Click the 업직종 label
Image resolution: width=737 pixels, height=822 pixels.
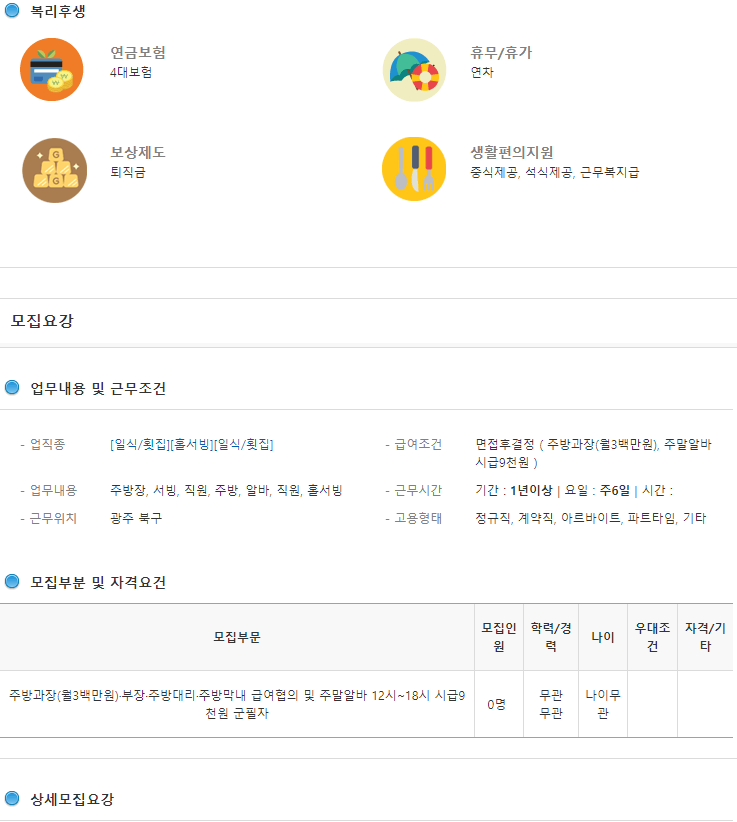click(47, 445)
